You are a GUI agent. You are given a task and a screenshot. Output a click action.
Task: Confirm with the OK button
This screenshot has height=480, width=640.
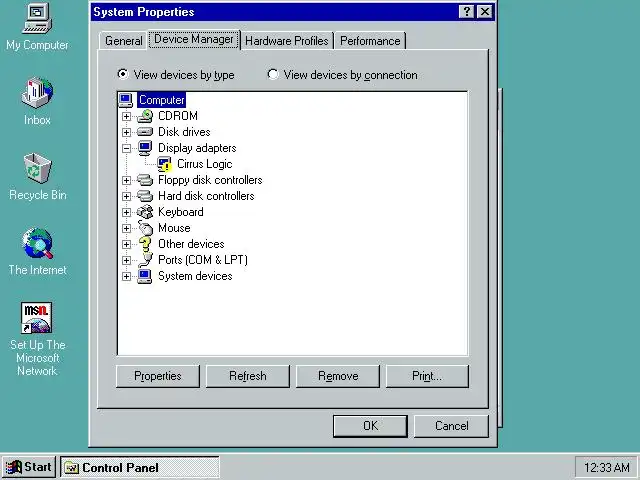click(x=370, y=426)
